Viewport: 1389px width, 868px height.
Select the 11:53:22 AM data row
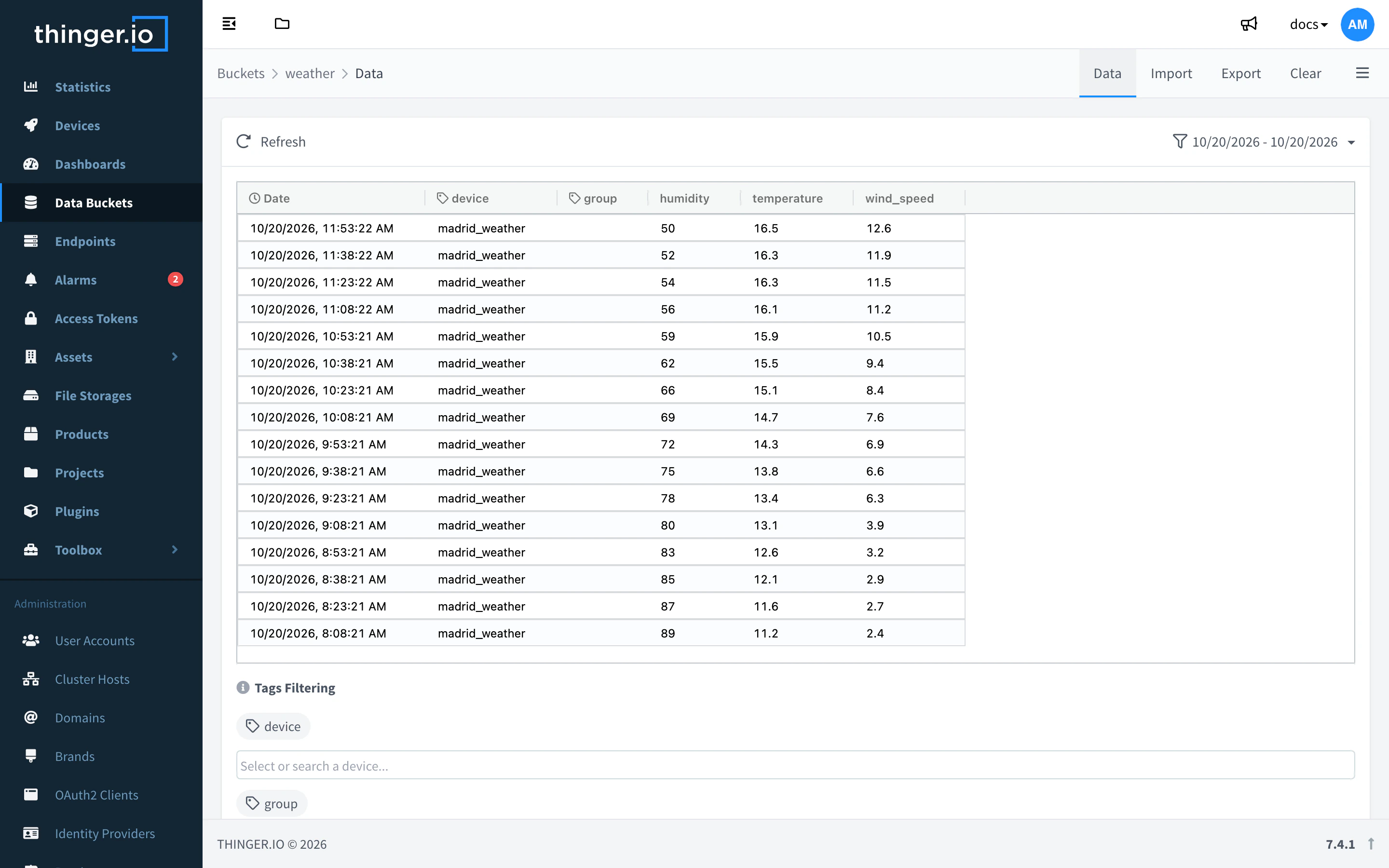point(601,228)
